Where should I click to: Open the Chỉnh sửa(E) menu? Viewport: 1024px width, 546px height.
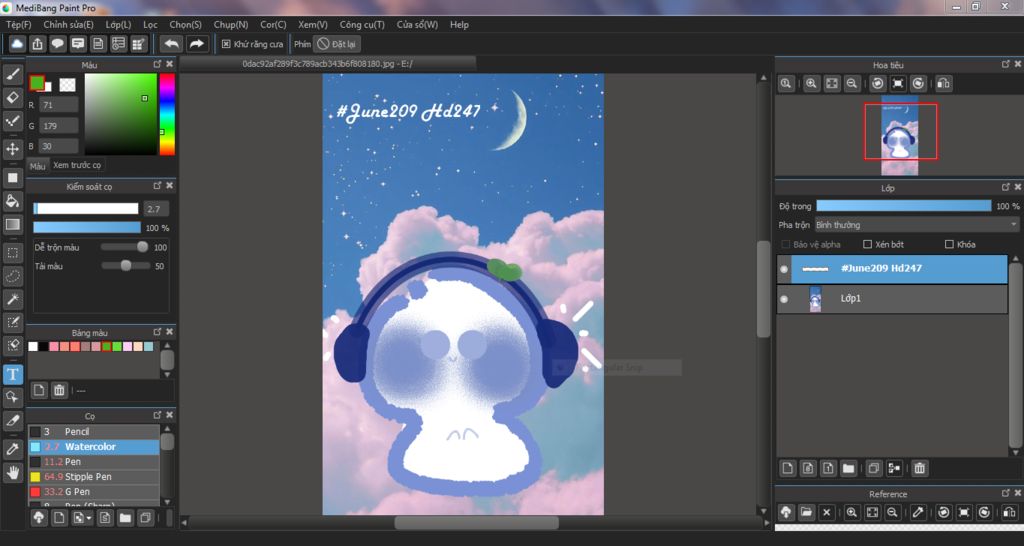(69, 24)
